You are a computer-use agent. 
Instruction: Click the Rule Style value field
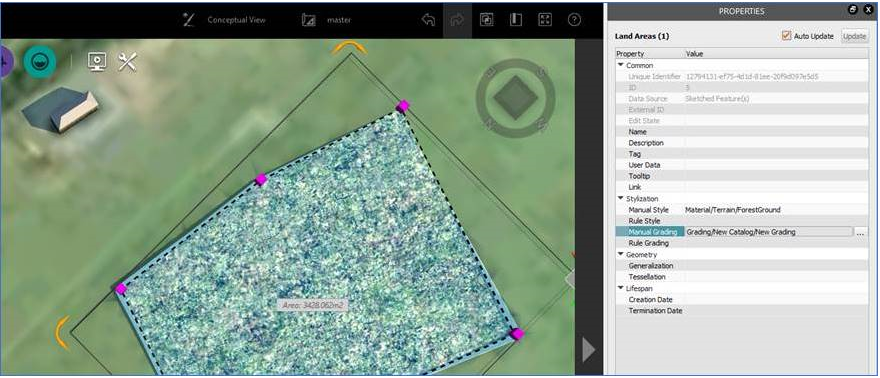tap(776, 221)
